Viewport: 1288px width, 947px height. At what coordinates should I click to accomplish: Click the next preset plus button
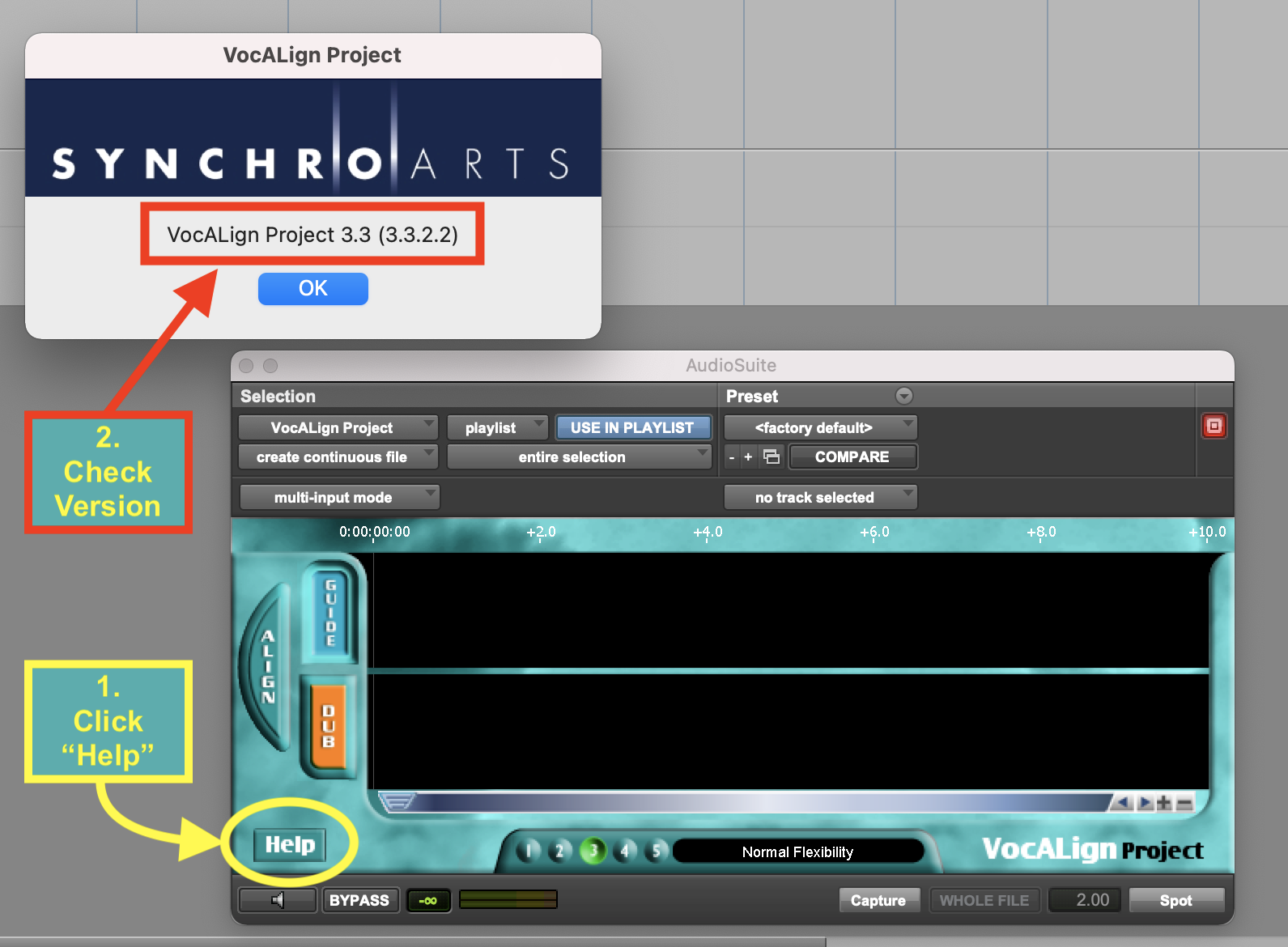[748, 457]
